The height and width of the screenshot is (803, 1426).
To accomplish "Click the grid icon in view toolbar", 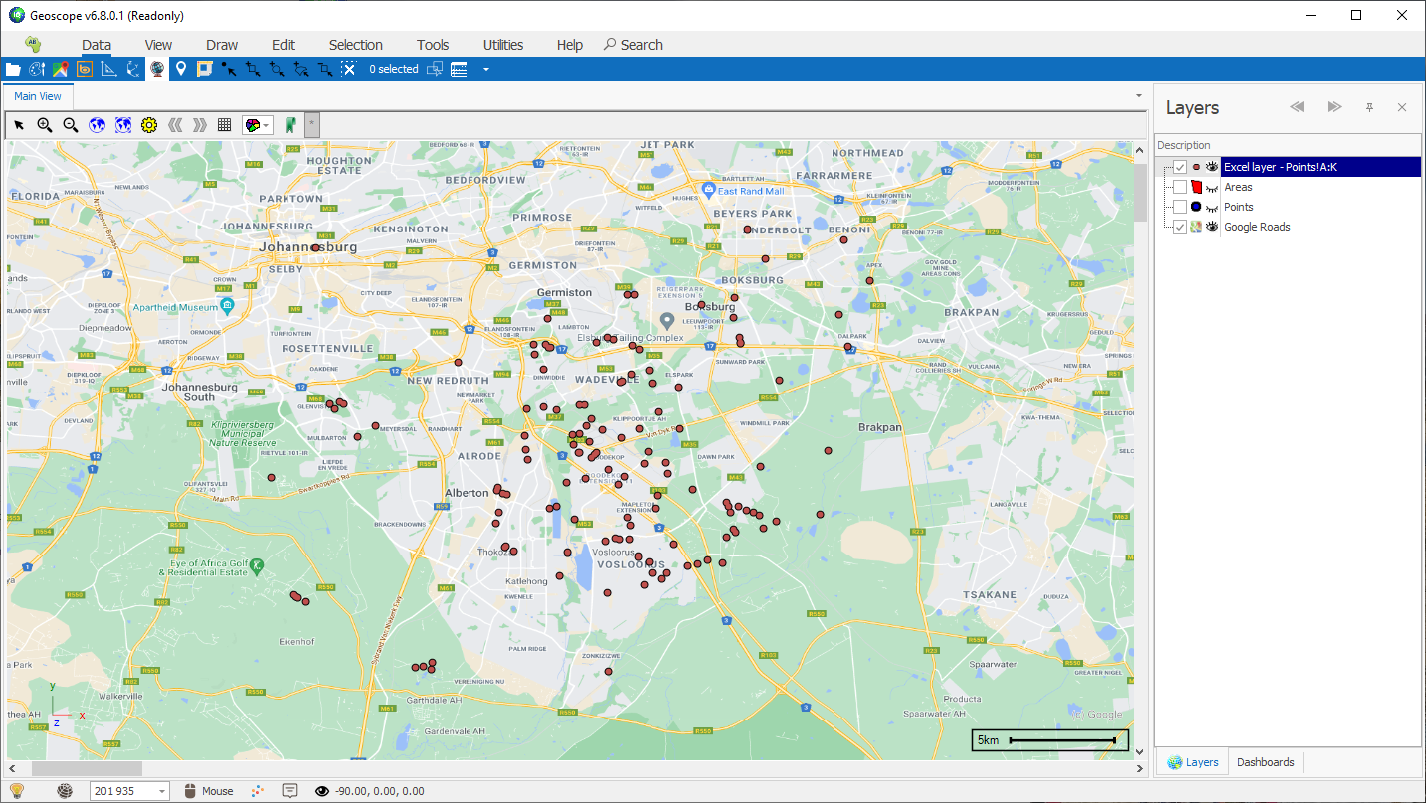I will click(x=225, y=125).
